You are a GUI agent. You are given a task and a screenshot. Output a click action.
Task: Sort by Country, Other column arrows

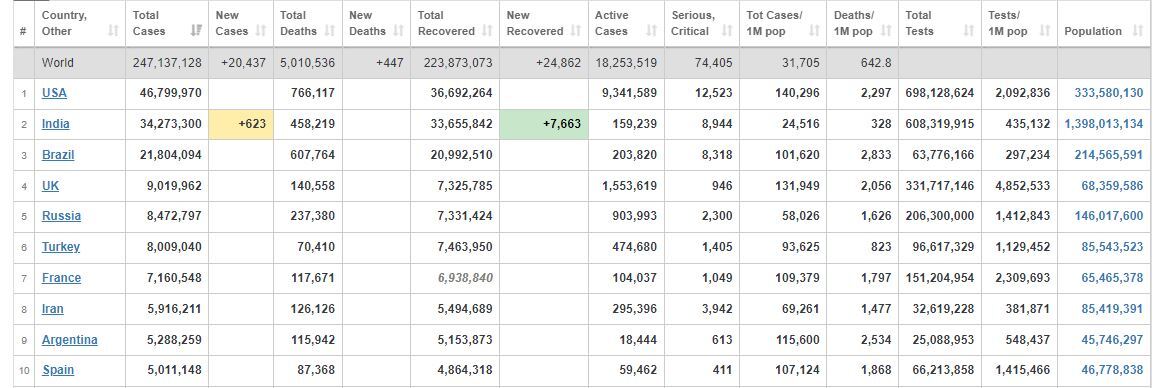point(113,31)
